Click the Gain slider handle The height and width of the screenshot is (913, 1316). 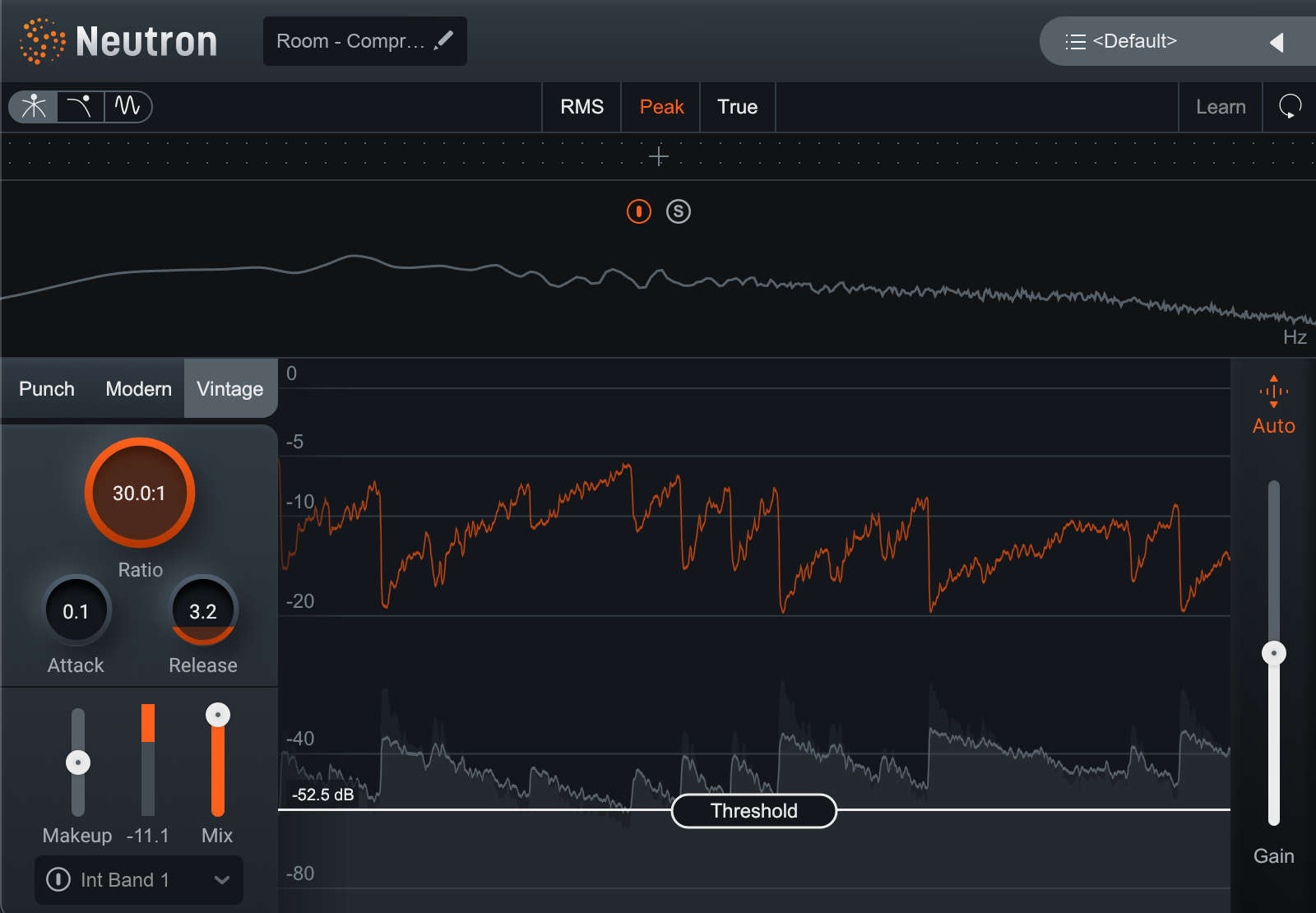click(1274, 653)
